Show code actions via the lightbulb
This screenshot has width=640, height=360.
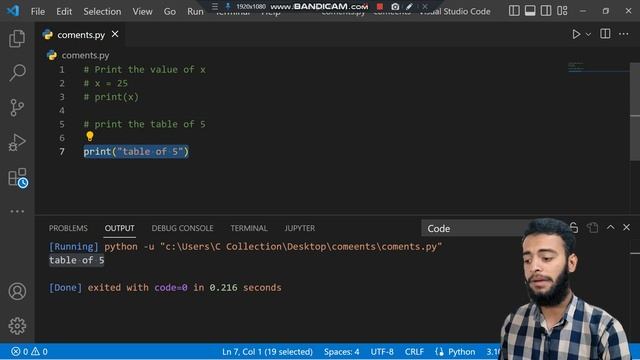click(90, 136)
